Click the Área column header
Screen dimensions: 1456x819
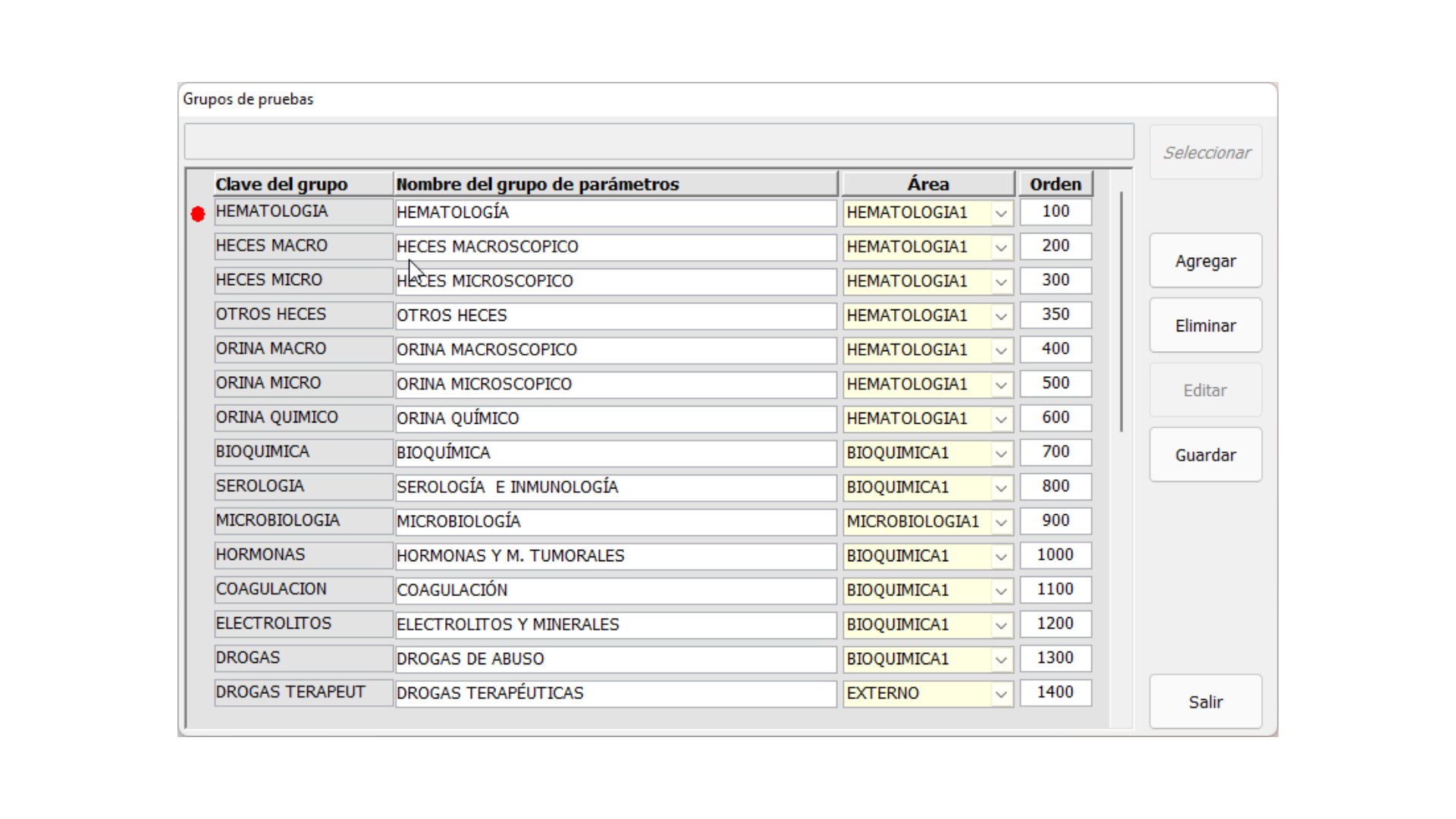pos(927,184)
